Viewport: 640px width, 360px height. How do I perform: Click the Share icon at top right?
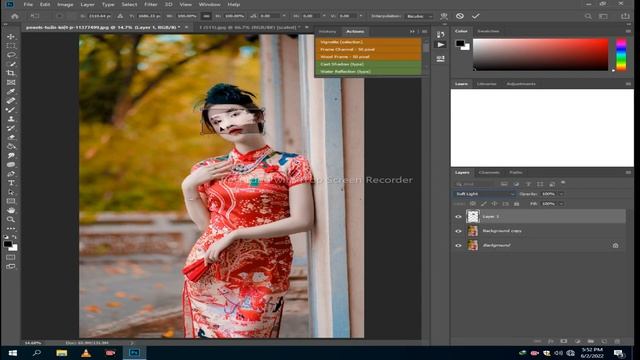625,16
